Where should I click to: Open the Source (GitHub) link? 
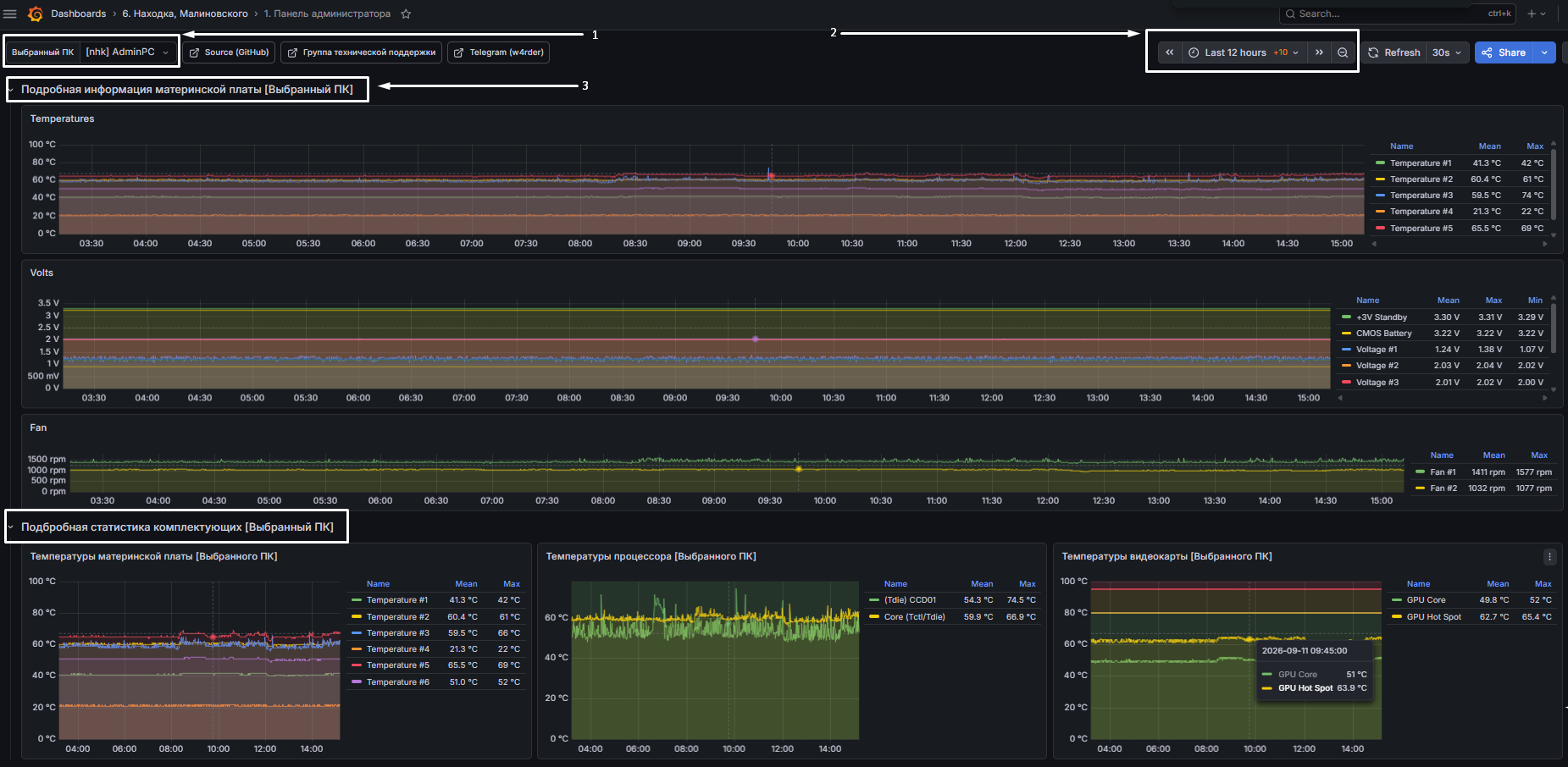point(229,52)
